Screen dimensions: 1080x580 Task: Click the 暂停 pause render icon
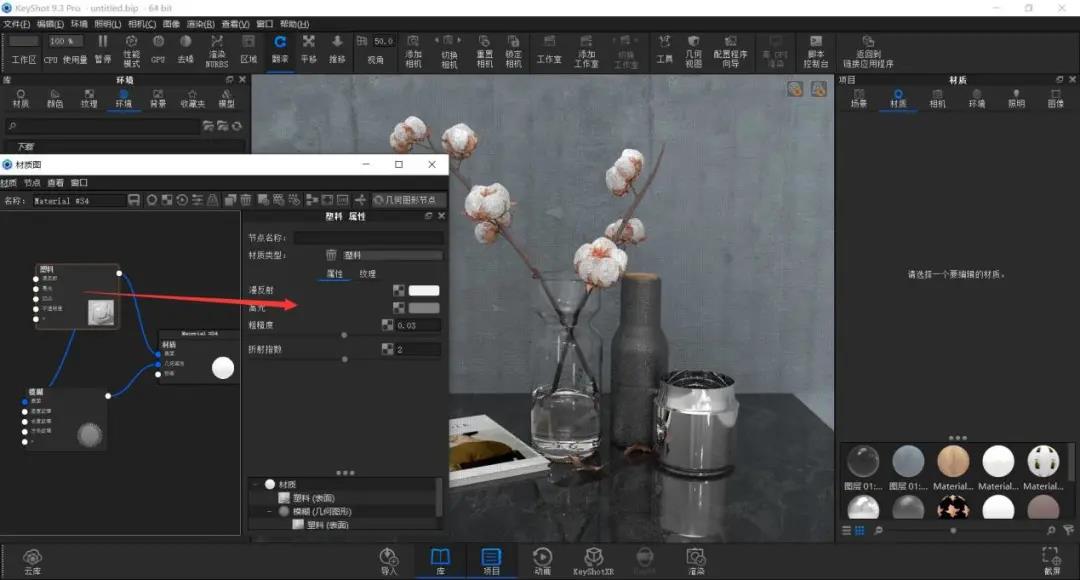pos(103,50)
